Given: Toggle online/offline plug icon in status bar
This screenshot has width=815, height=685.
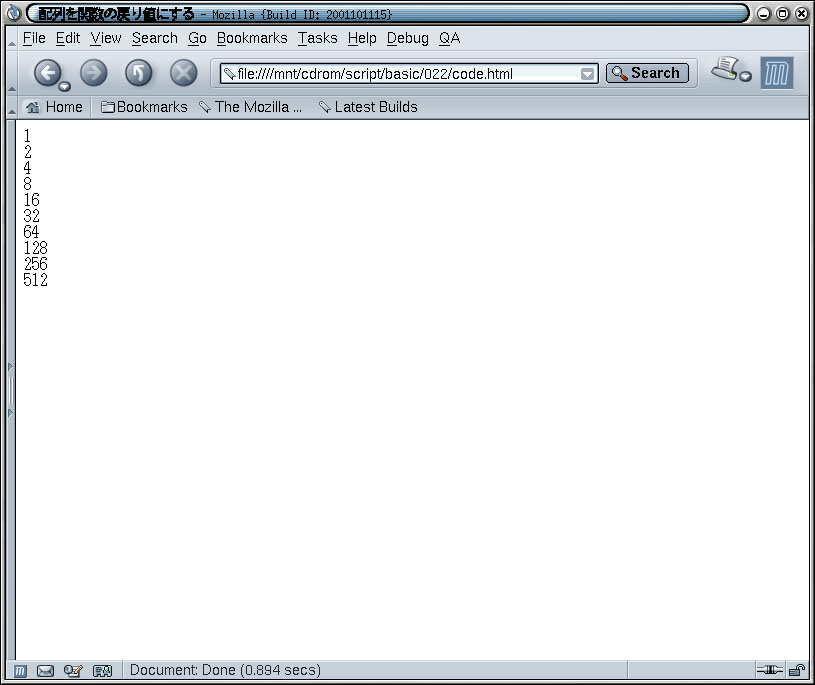Looking at the screenshot, I should point(770,670).
